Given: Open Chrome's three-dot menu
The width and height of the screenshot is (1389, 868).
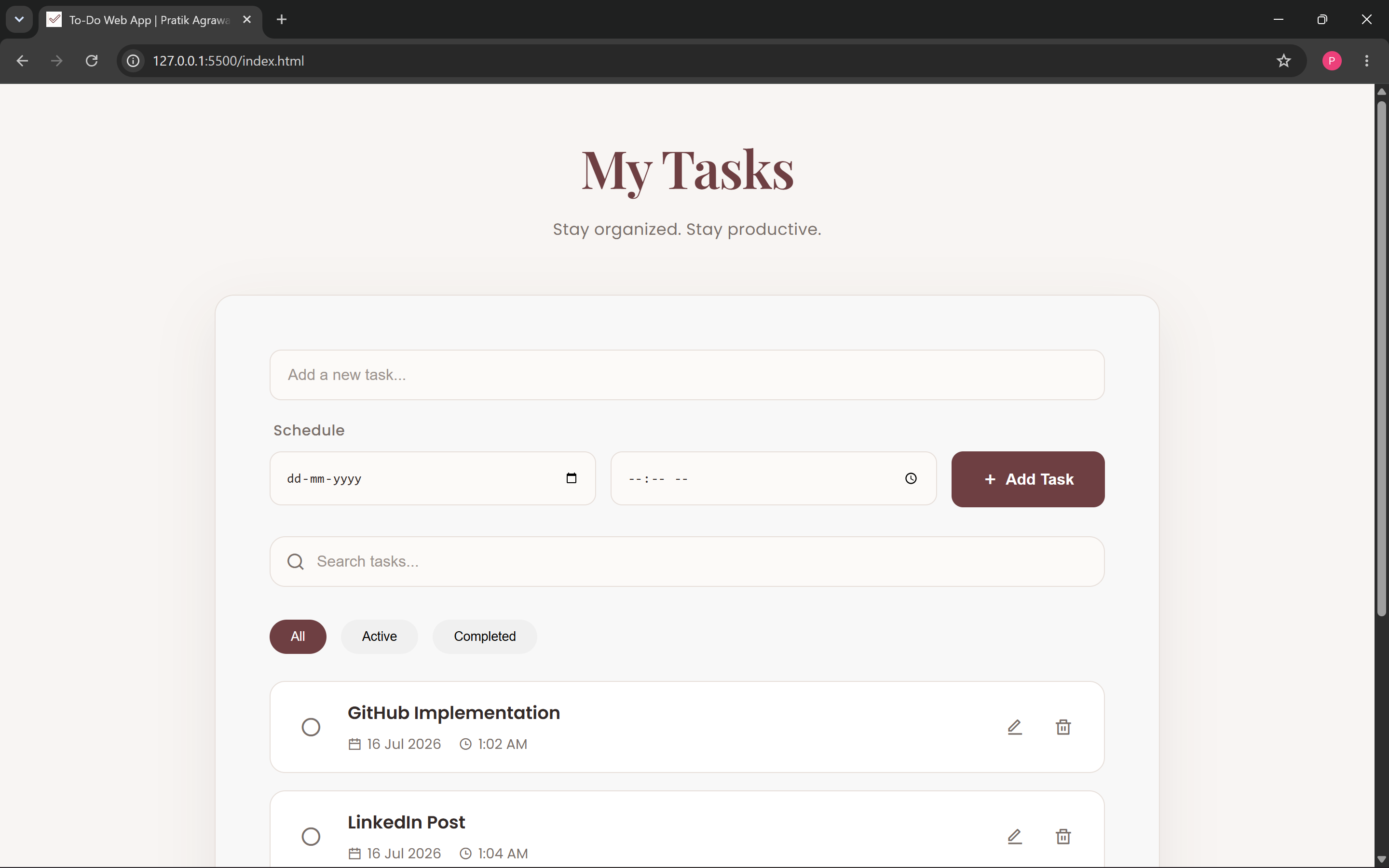Looking at the screenshot, I should (1367, 61).
